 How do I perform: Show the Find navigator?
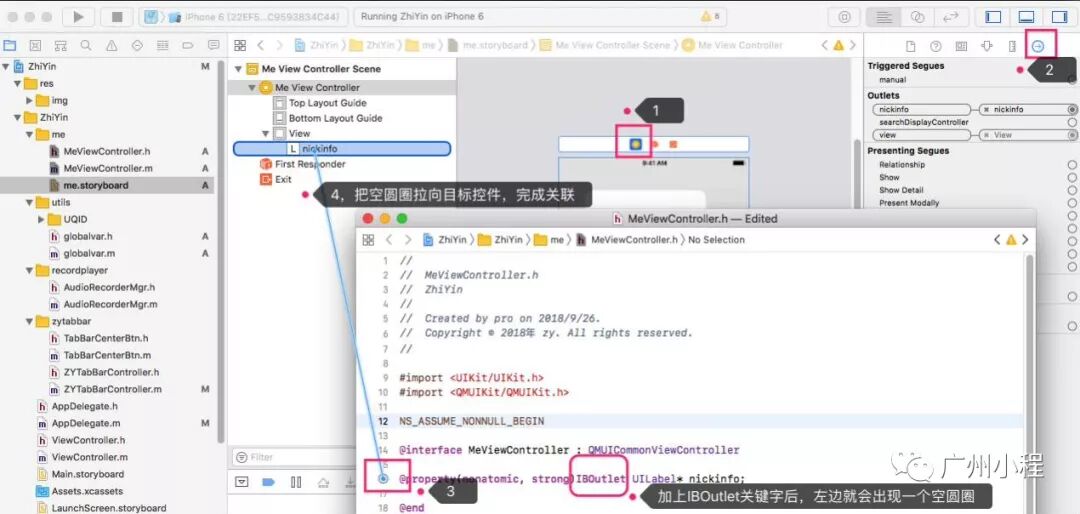pyautogui.click(x=86, y=45)
